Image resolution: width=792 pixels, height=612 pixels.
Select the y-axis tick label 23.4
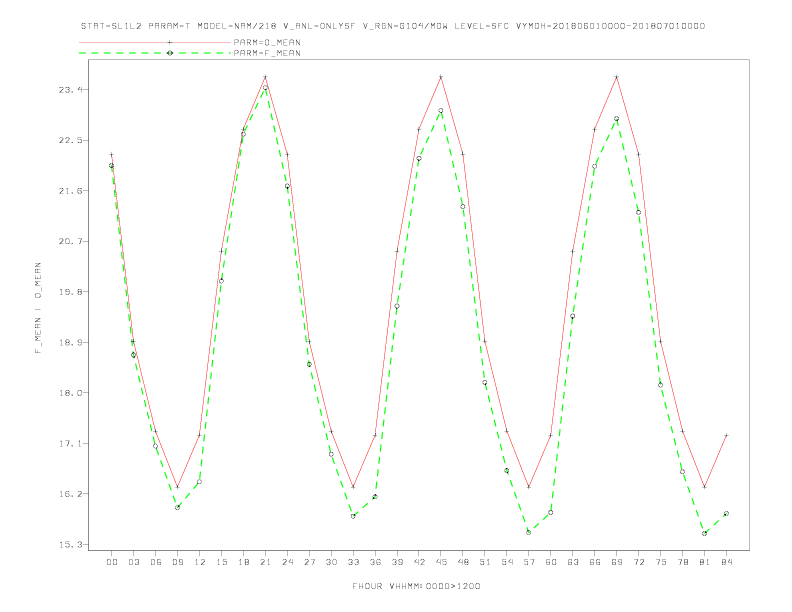click(70, 90)
